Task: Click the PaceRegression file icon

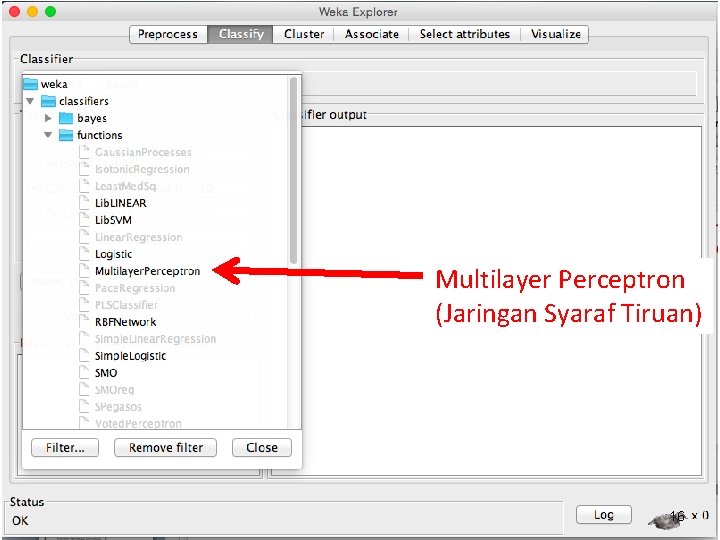Action: [x=84, y=287]
